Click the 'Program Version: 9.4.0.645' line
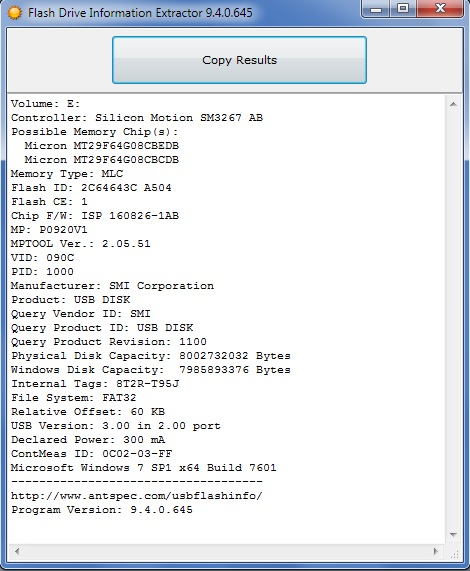This screenshot has width=470, height=571. tap(102, 509)
